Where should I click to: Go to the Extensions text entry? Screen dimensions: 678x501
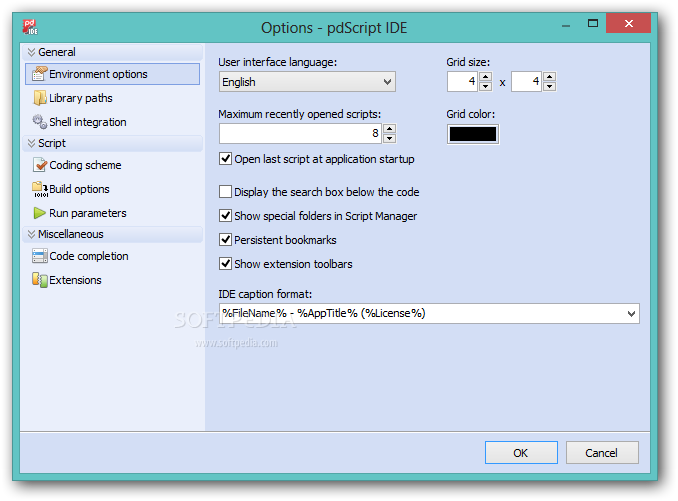(x=75, y=280)
